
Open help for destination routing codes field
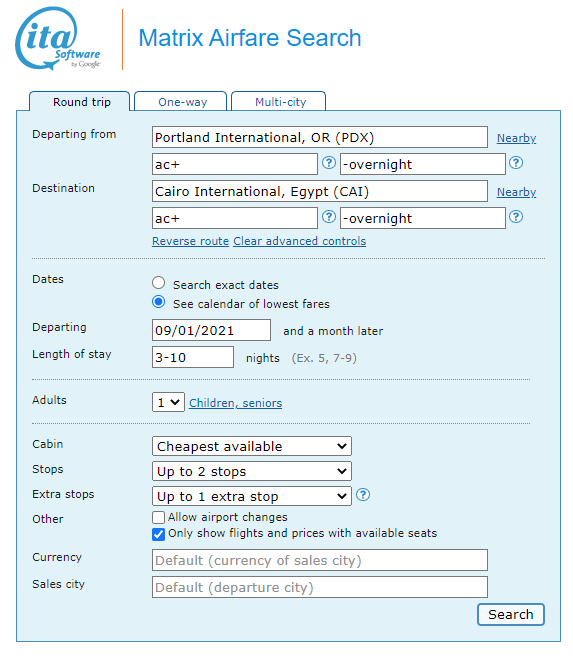pos(329,217)
